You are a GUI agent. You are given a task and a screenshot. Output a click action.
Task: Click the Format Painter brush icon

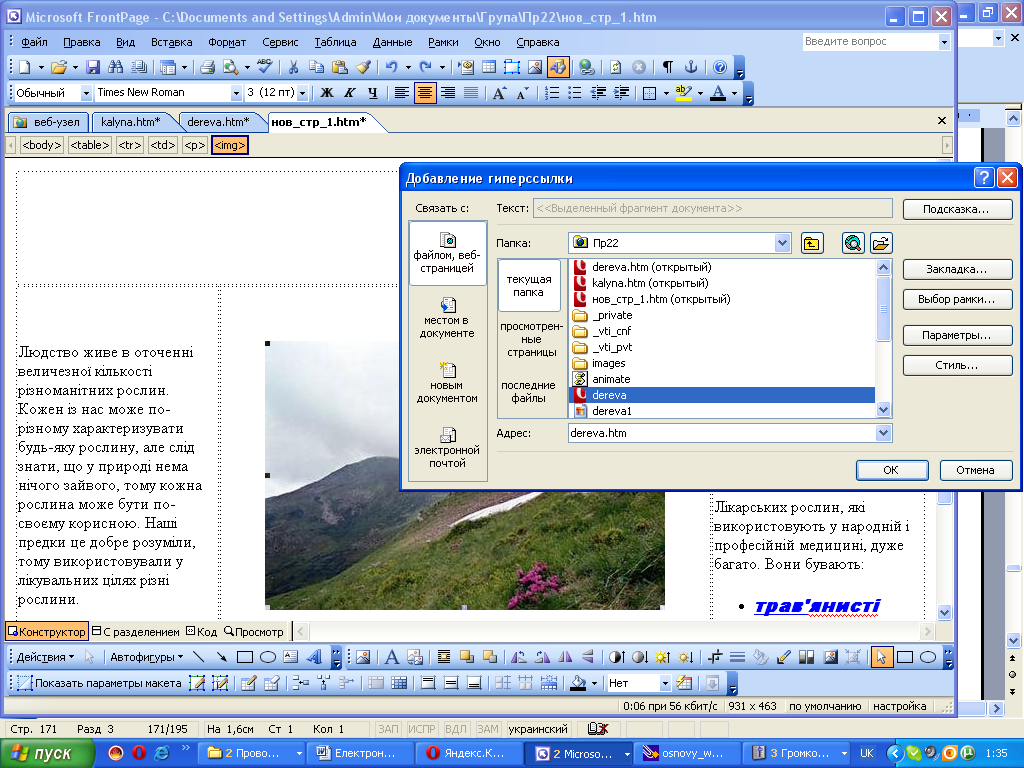click(x=363, y=67)
